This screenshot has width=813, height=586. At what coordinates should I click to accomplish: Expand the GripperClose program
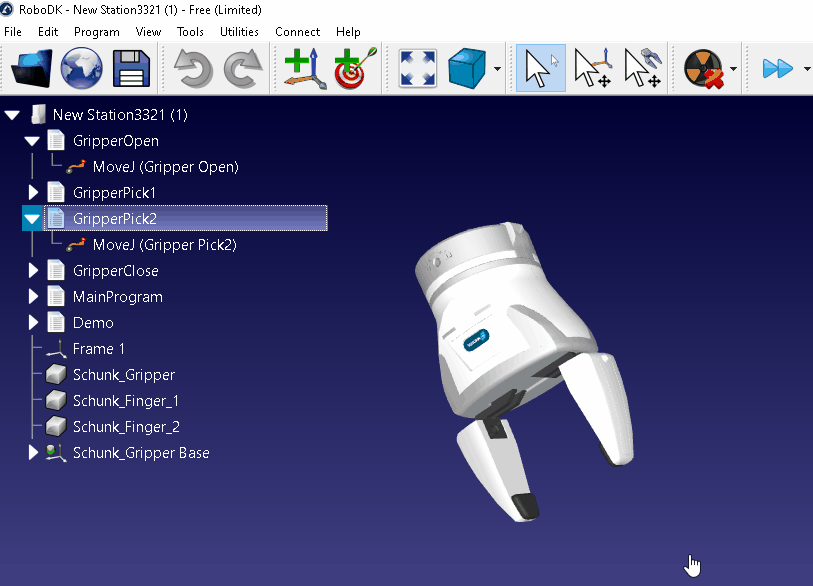point(33,270)
